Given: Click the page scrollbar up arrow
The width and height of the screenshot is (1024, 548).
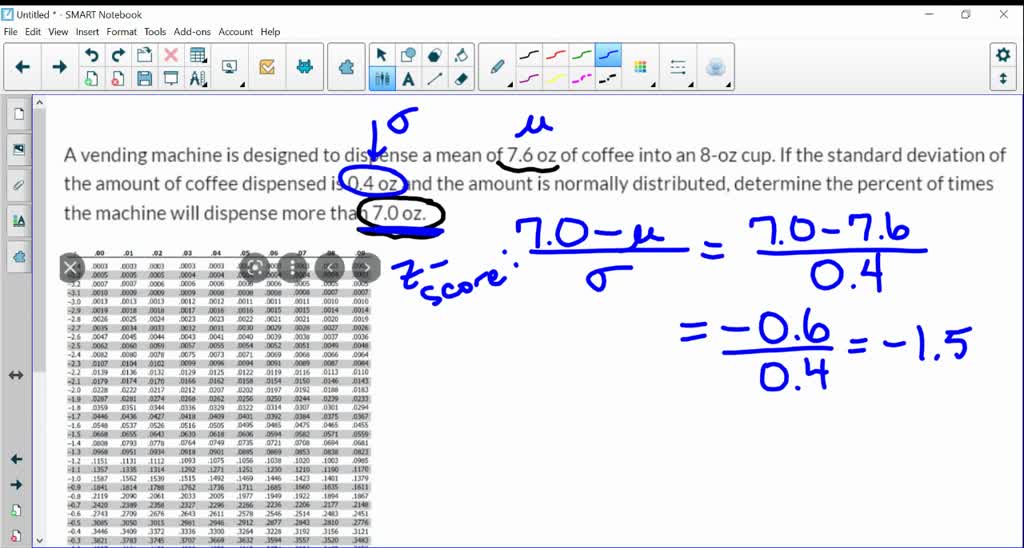Looking at the screenshot, I should click(x=39, y=103).
